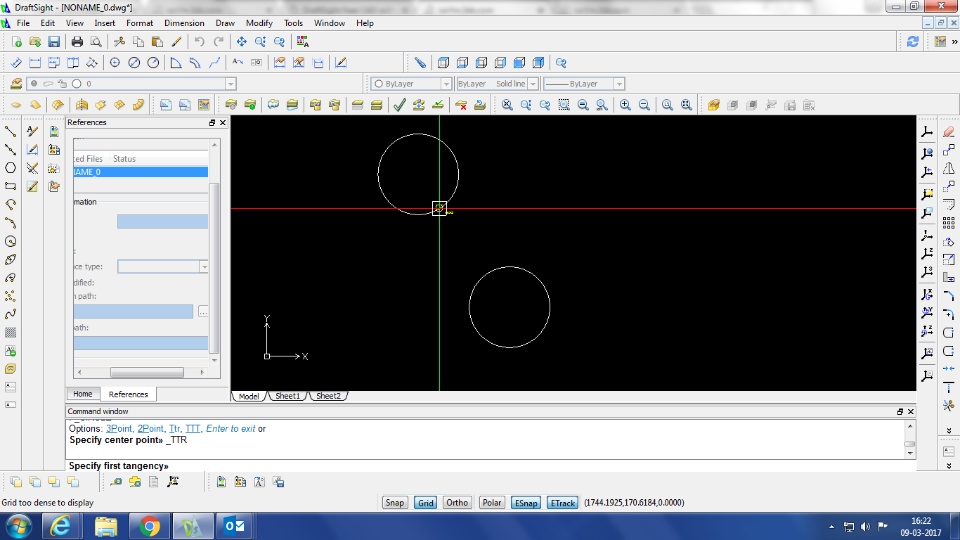Select the Polygon draw tool
Viewport: 960px width, 540px height.
(11, 168)
